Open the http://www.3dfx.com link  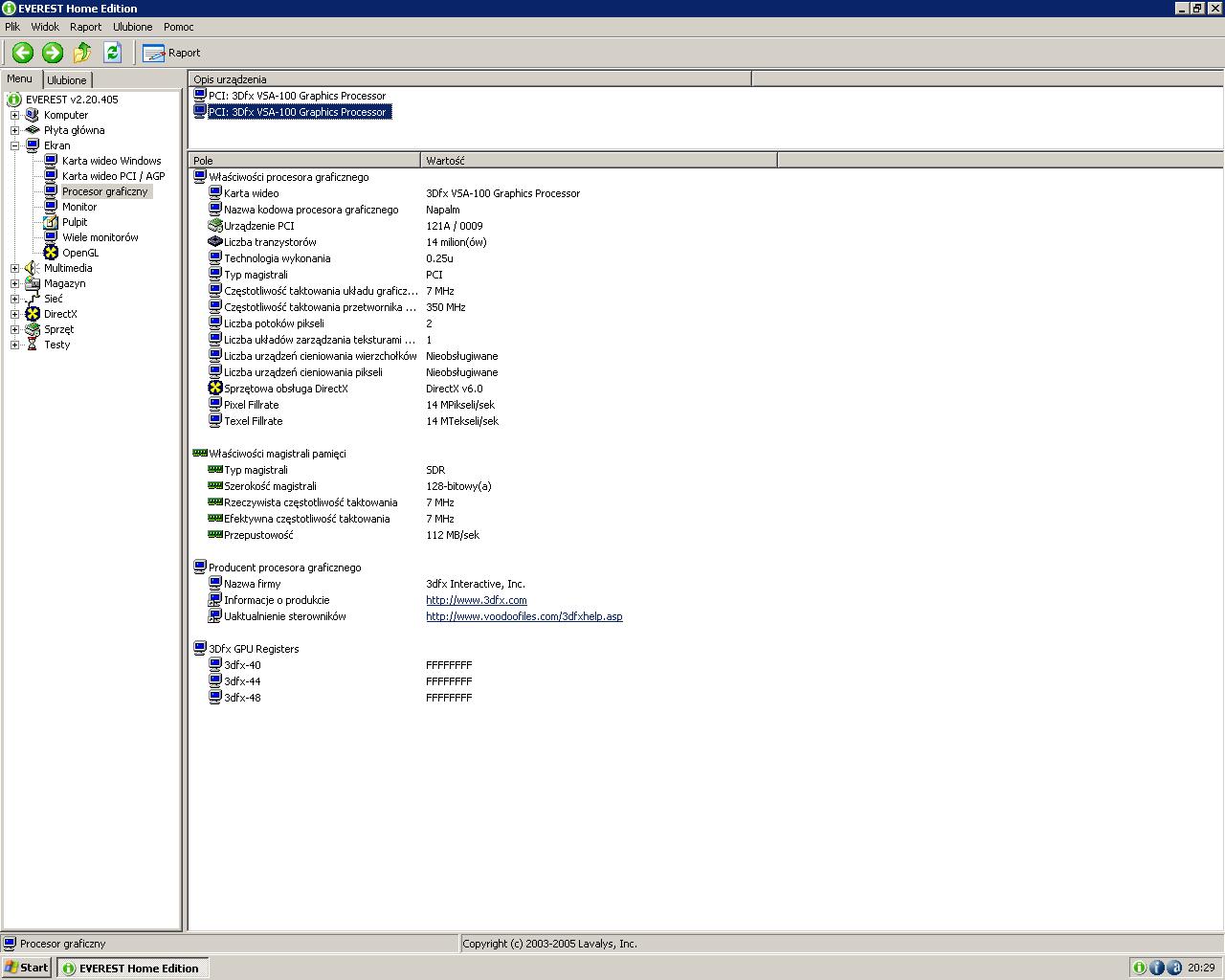coord(477,600)
